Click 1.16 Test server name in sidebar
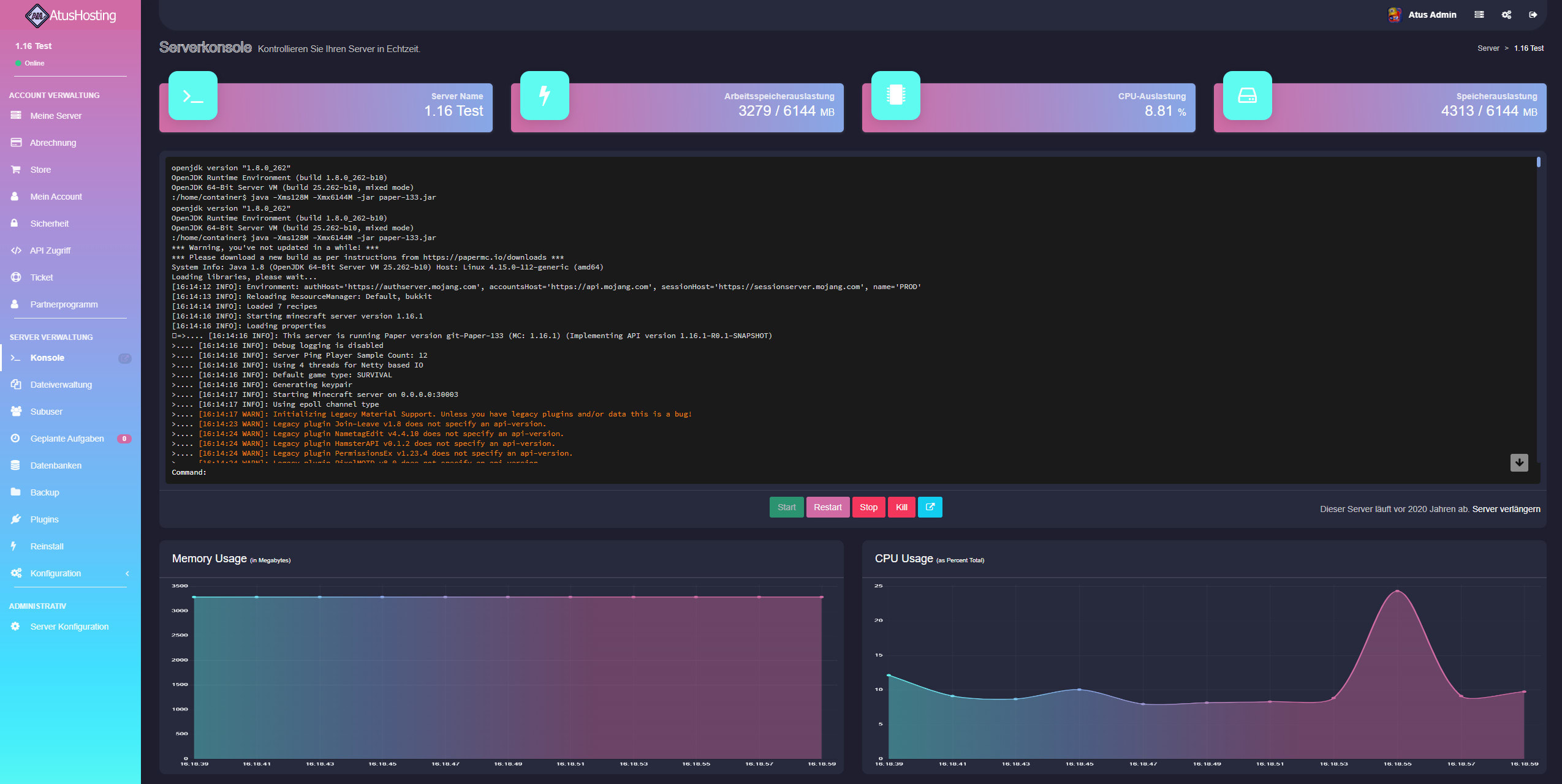1562x784 pixels. point(34,46)
